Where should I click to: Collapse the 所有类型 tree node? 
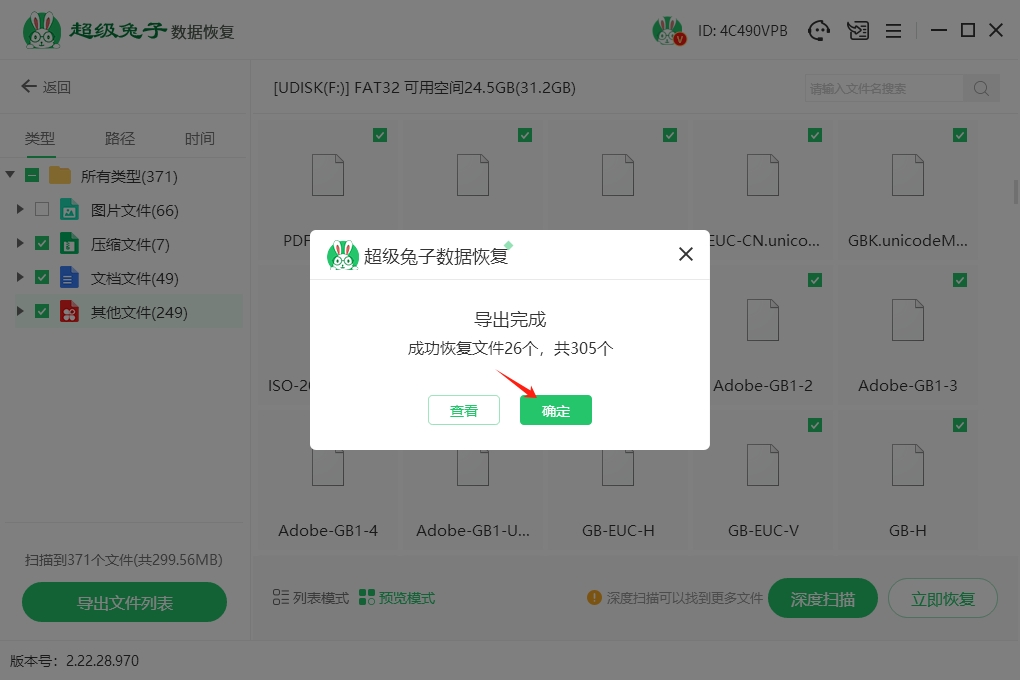click(10, 175)
